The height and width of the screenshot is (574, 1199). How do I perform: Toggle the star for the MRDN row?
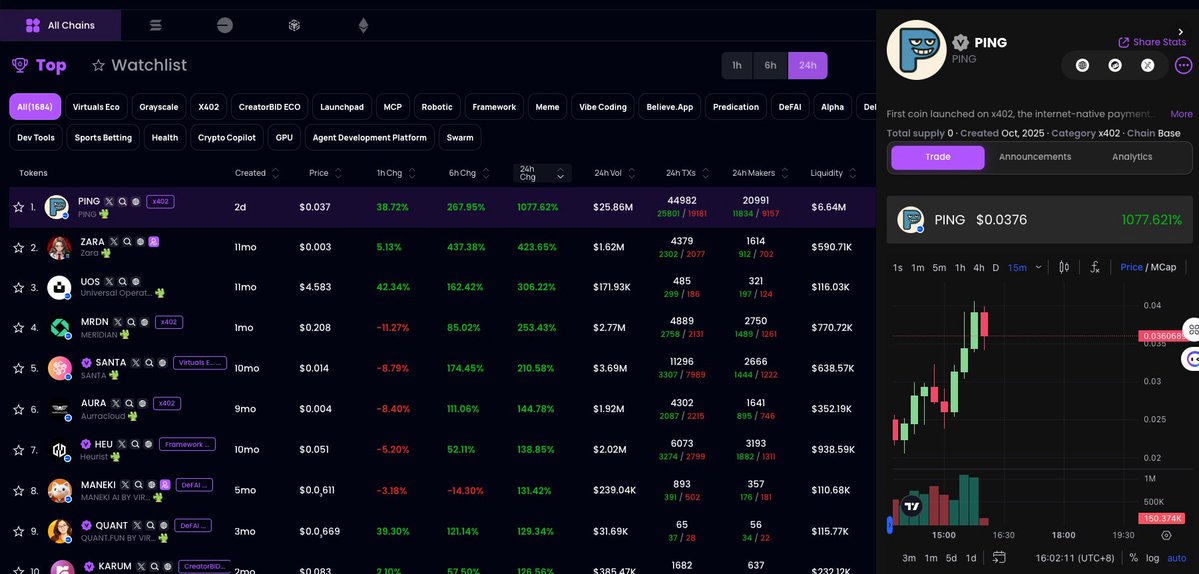click(18, 327)
